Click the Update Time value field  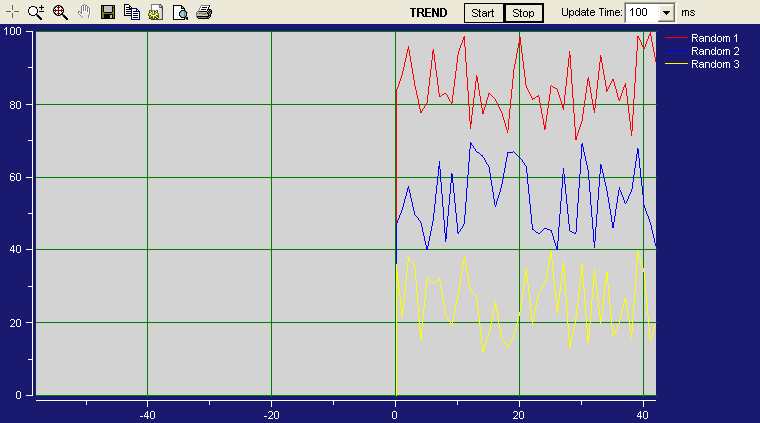[x=640, y=13]
